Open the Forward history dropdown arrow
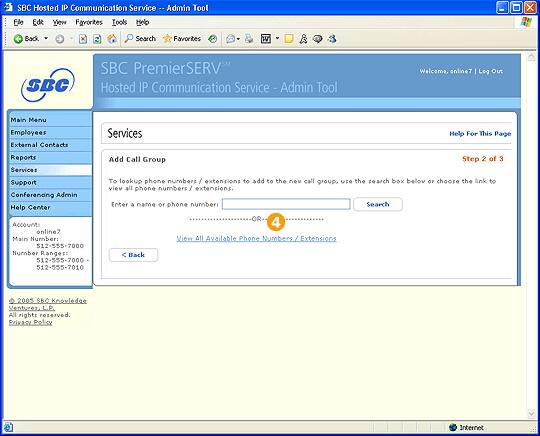This screenshot has height=436, width=540. click(x=71, y=39)
